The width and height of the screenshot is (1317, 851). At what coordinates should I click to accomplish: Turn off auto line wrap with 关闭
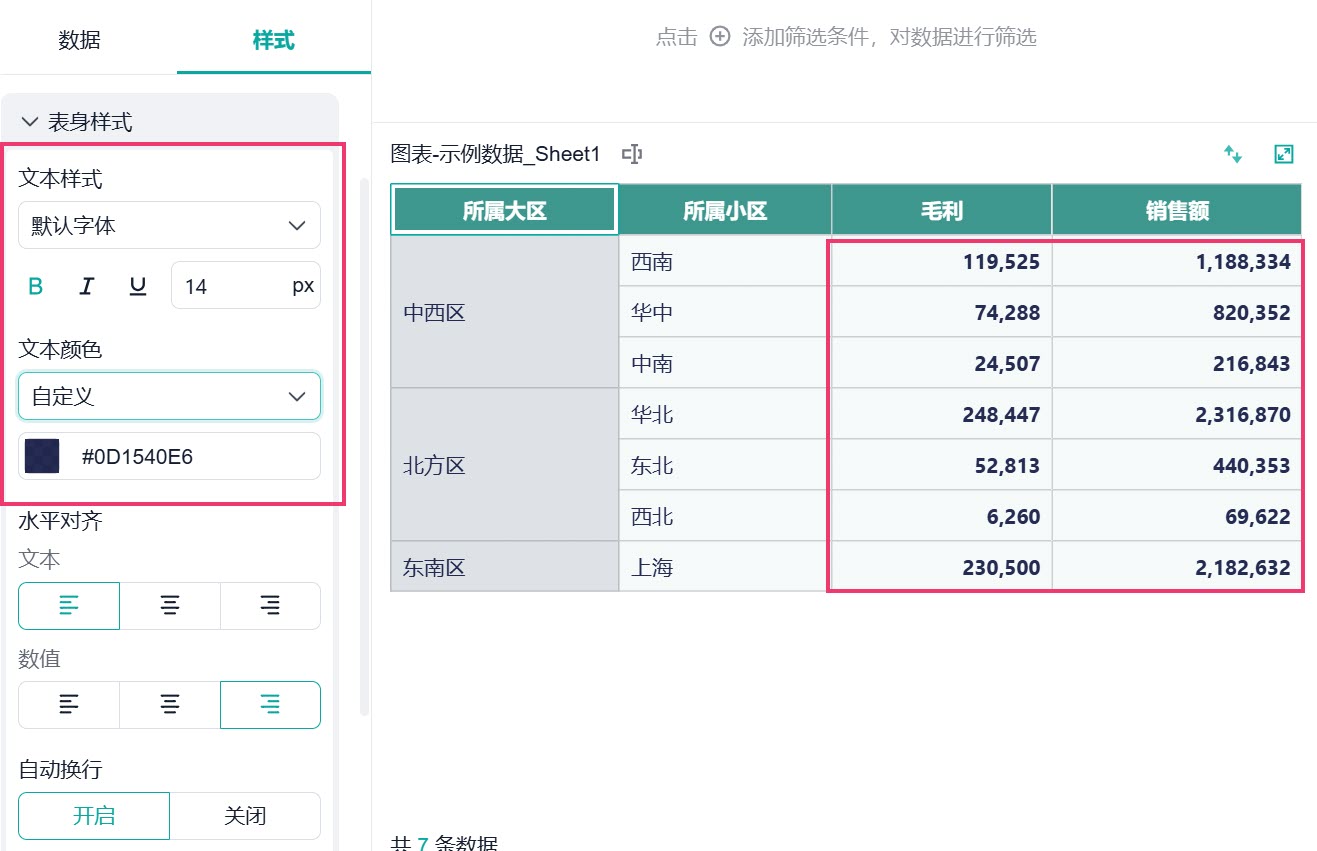245,816
